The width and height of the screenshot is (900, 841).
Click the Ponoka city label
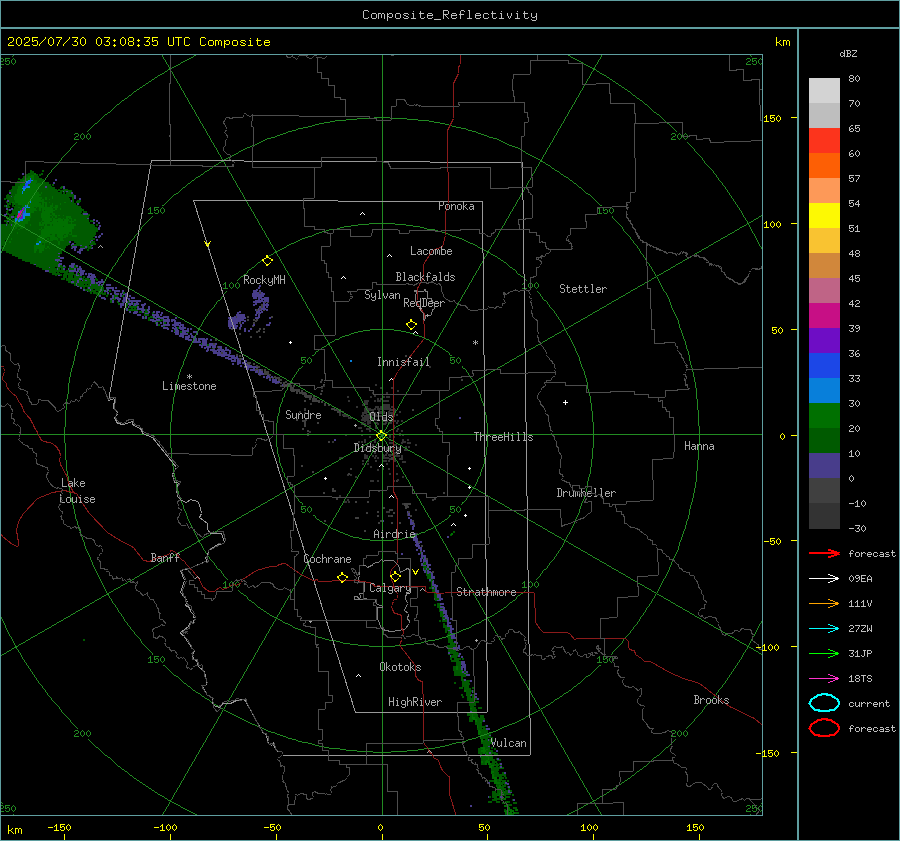coord(456,206)
